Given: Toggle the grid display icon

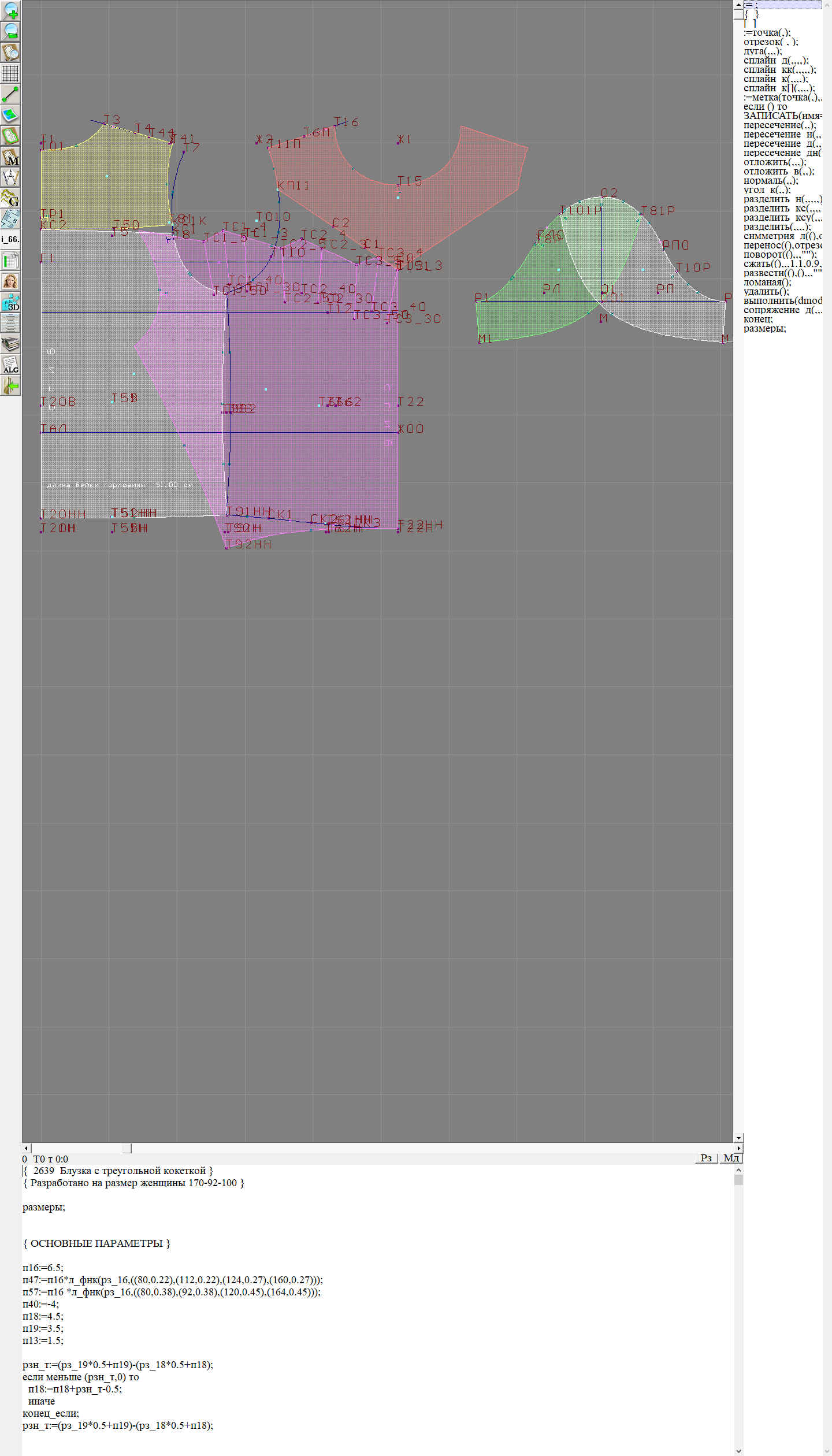Looking at the screenshot, I should click(x=10, y=73).
